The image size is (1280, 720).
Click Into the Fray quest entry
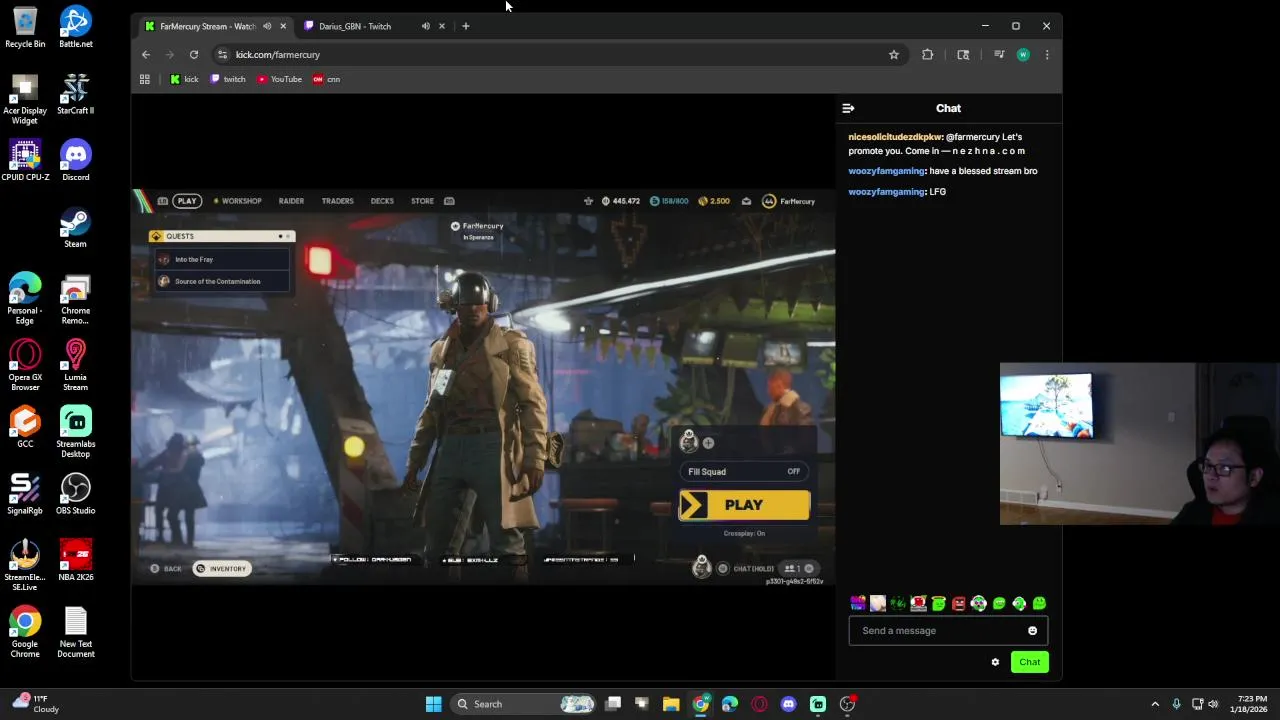pos(222,260)
